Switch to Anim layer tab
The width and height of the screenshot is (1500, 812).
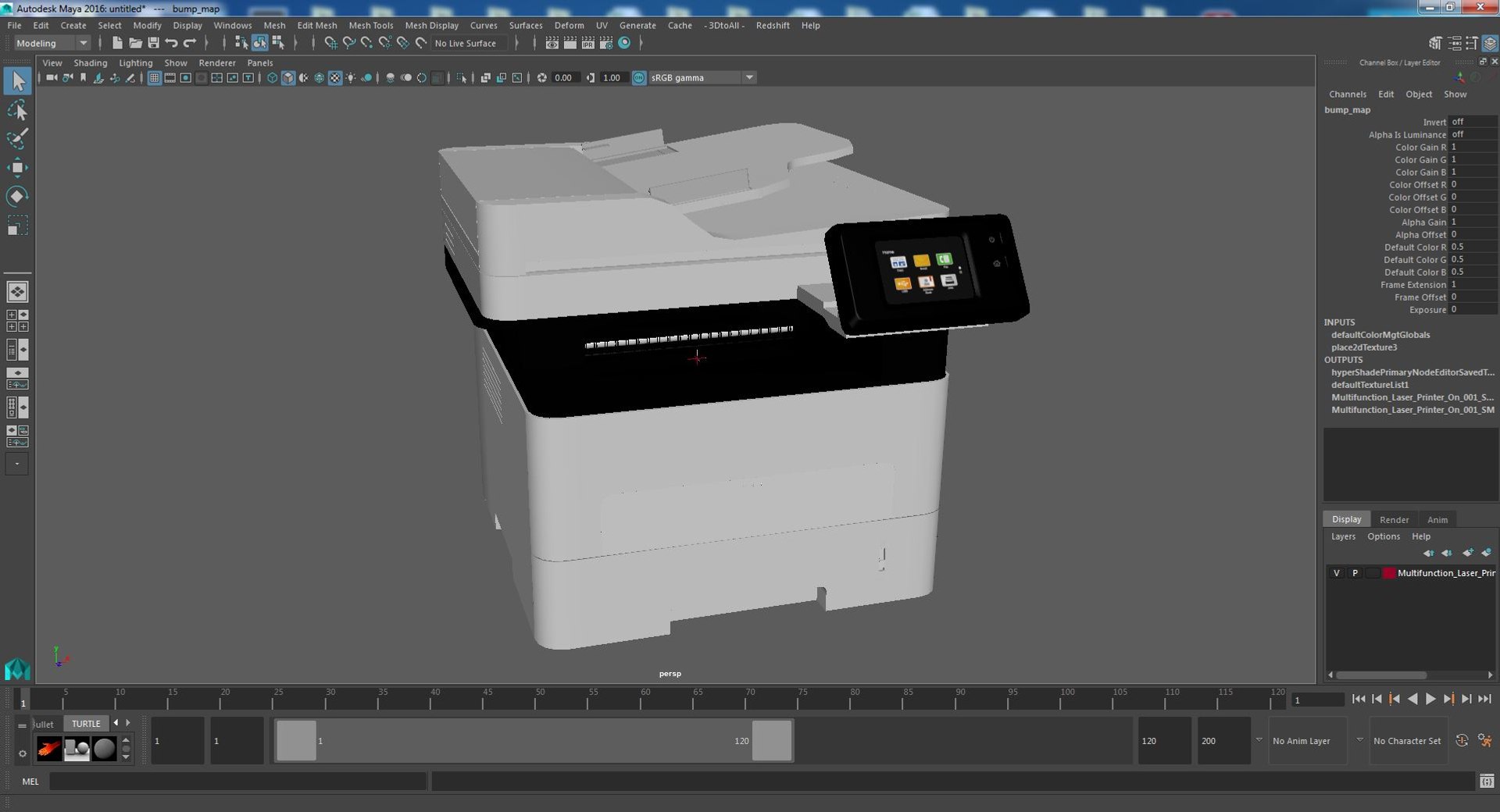coord(1437,519)
